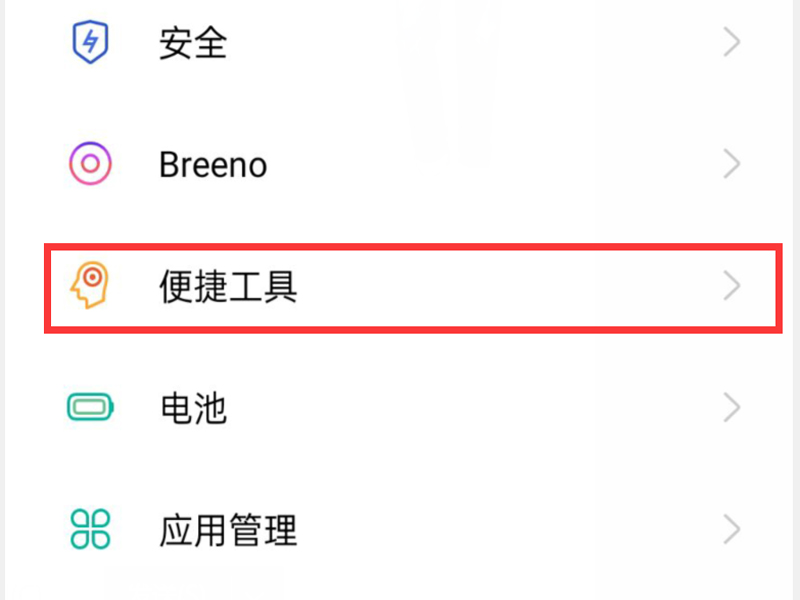Viewport: 800px width, 600px height.
Task: Tap the orange head 便捷工具 icon
Action: click(x=90, y=287)
